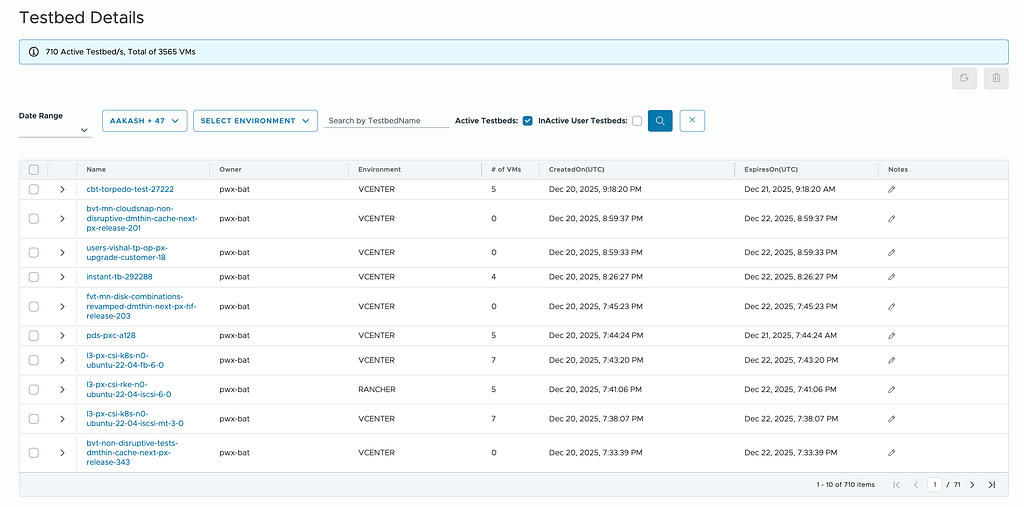Go to first page of results
1024x507 pixels.
coord(897,485)
